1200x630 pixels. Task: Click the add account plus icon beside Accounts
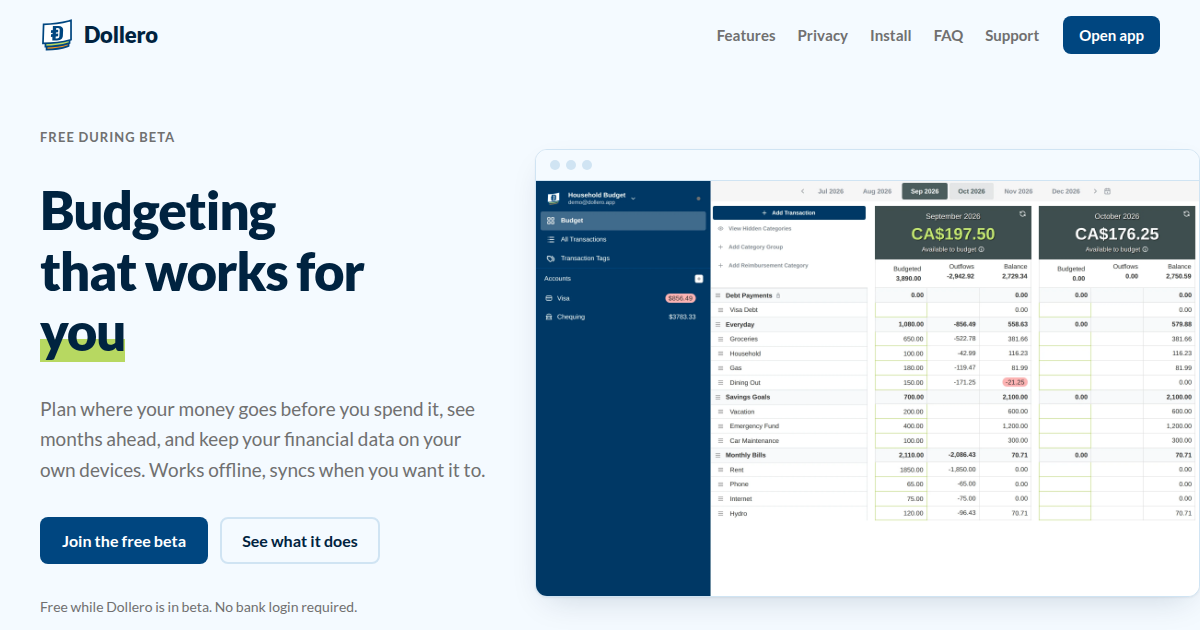pos(699,279)
